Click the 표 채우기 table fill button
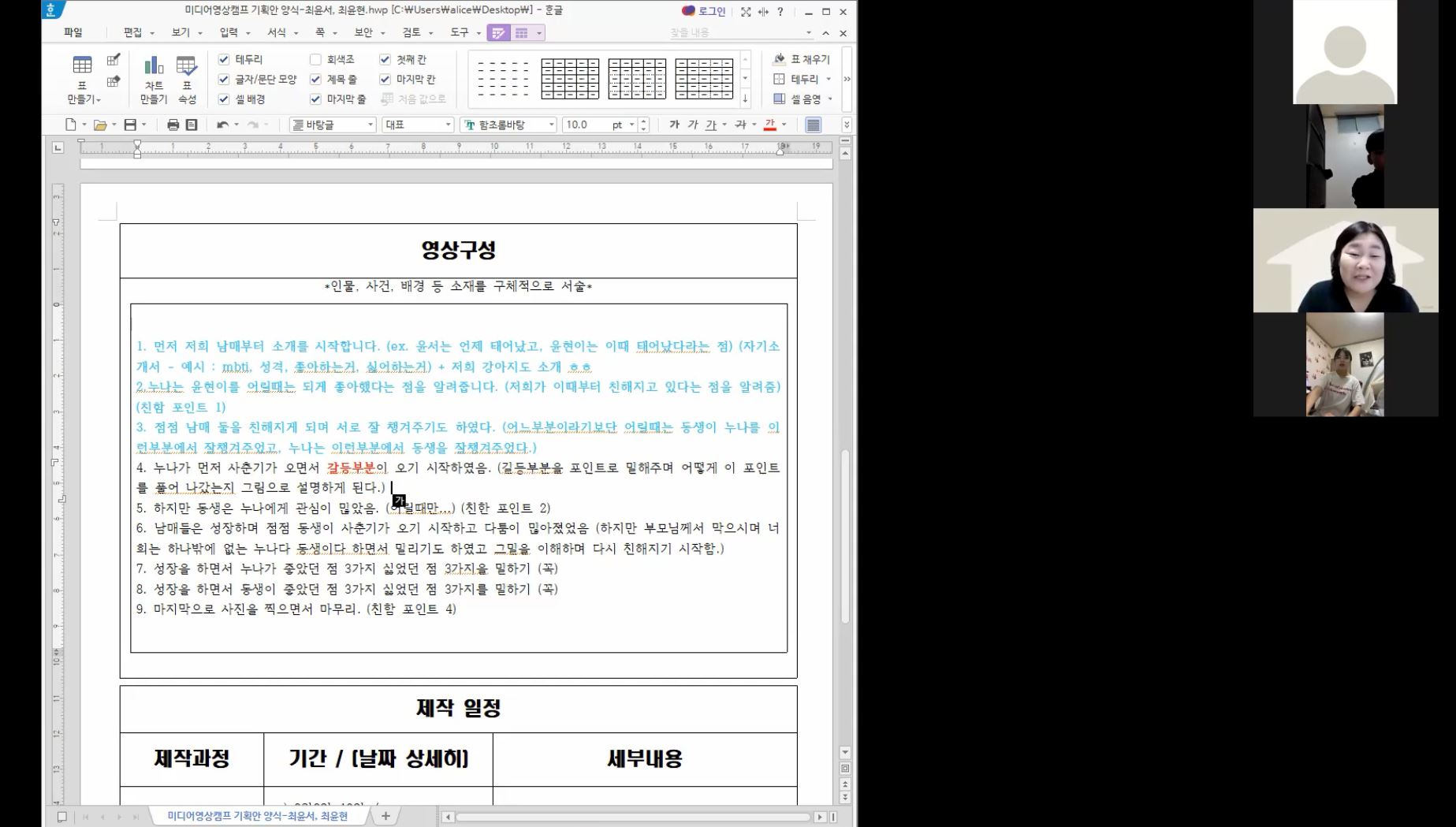The width and height of the screenshot is (1456, 827). tap(802, 59)
